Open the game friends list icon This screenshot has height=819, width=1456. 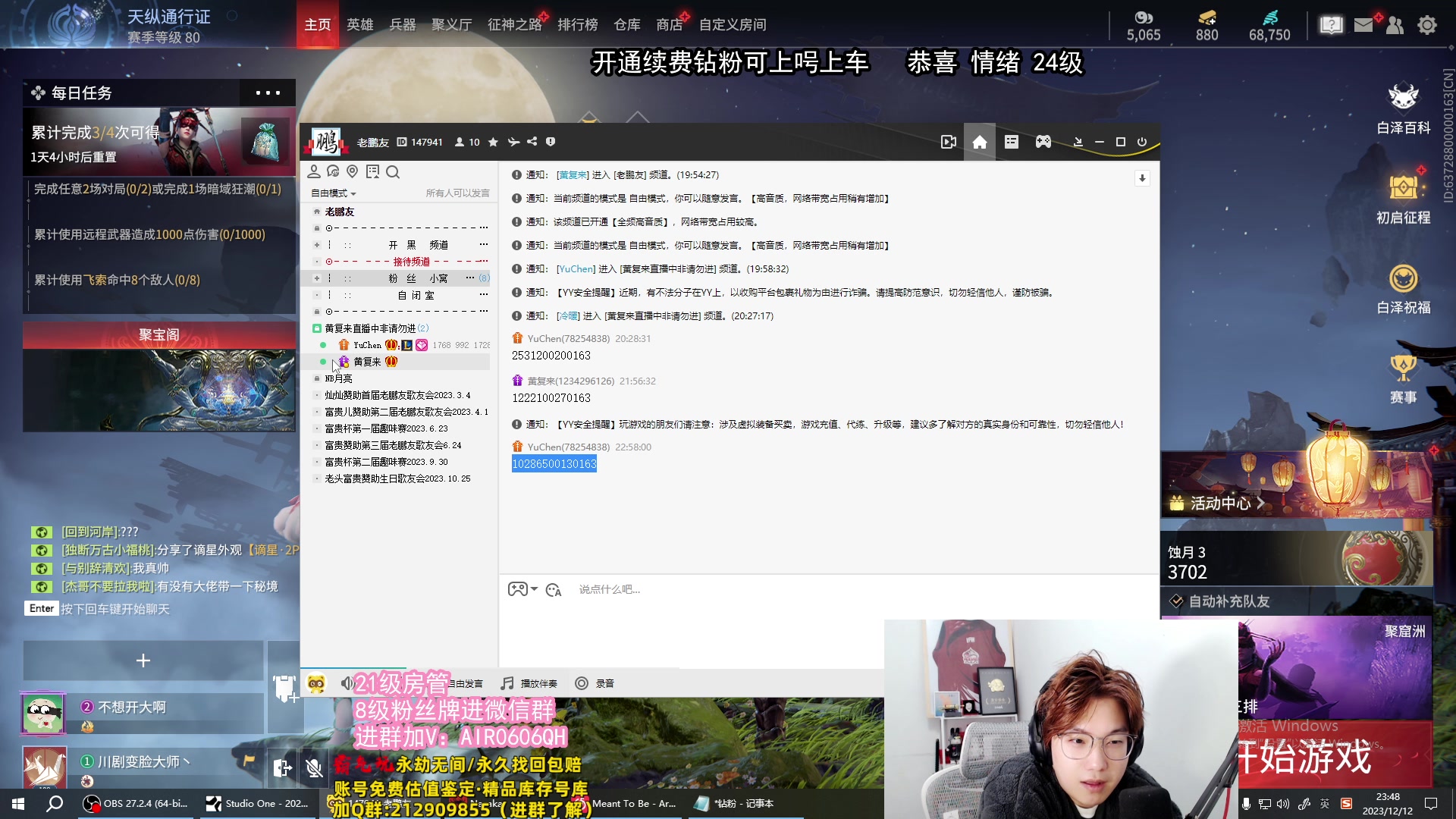click(1395, 25)
